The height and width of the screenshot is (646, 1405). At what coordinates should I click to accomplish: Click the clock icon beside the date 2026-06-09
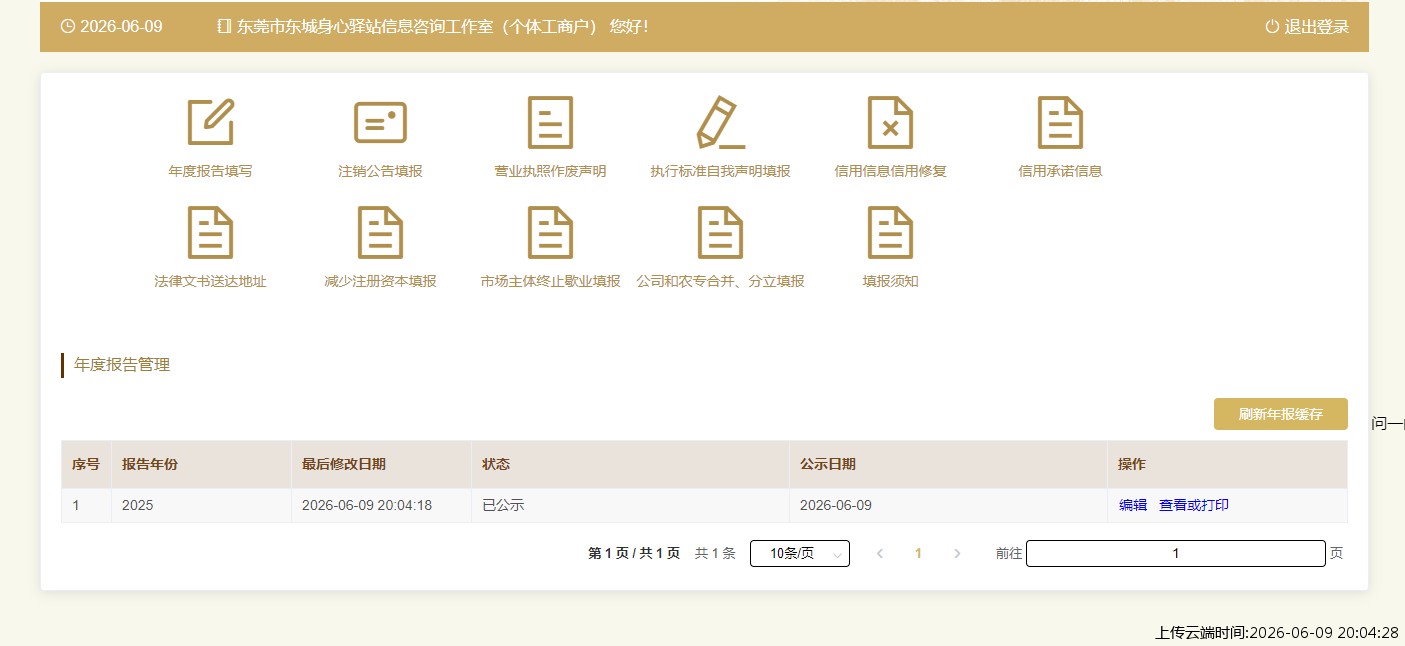(x=68, y=27)
